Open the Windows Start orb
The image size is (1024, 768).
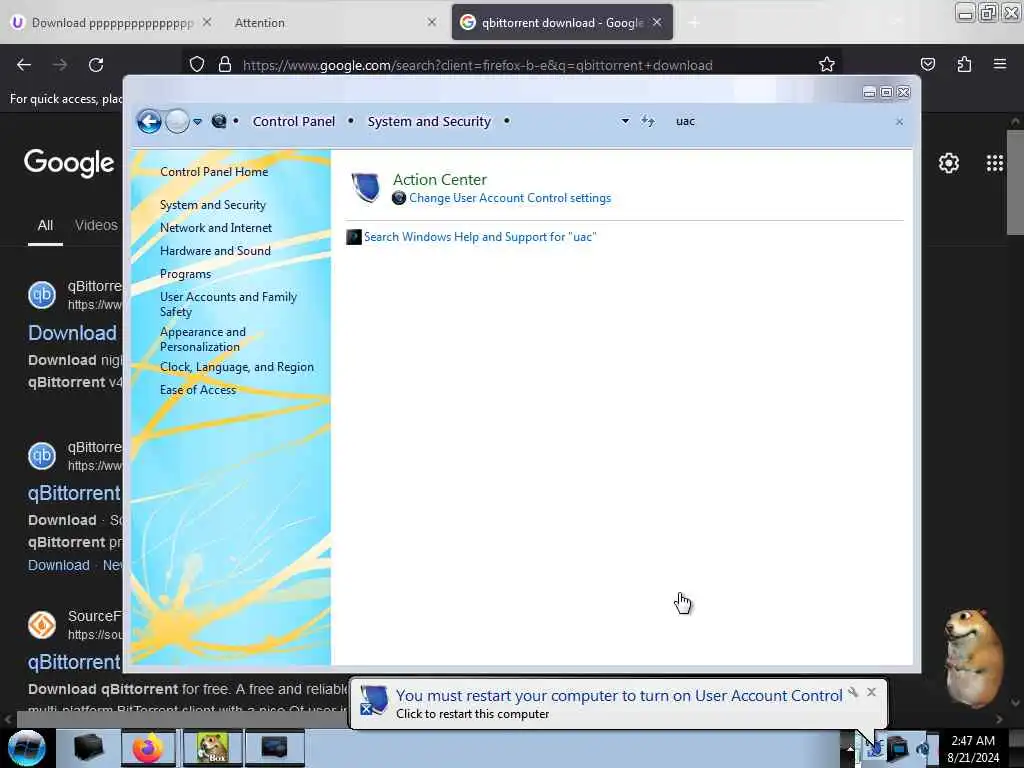pos(27,748)
